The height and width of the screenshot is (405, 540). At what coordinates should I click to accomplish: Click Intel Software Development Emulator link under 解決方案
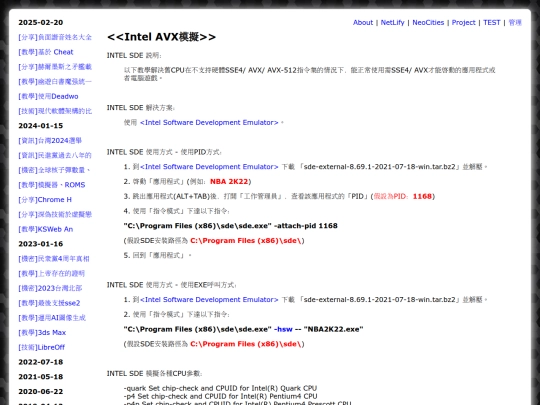pyautogui.click(x=209, y=123)
